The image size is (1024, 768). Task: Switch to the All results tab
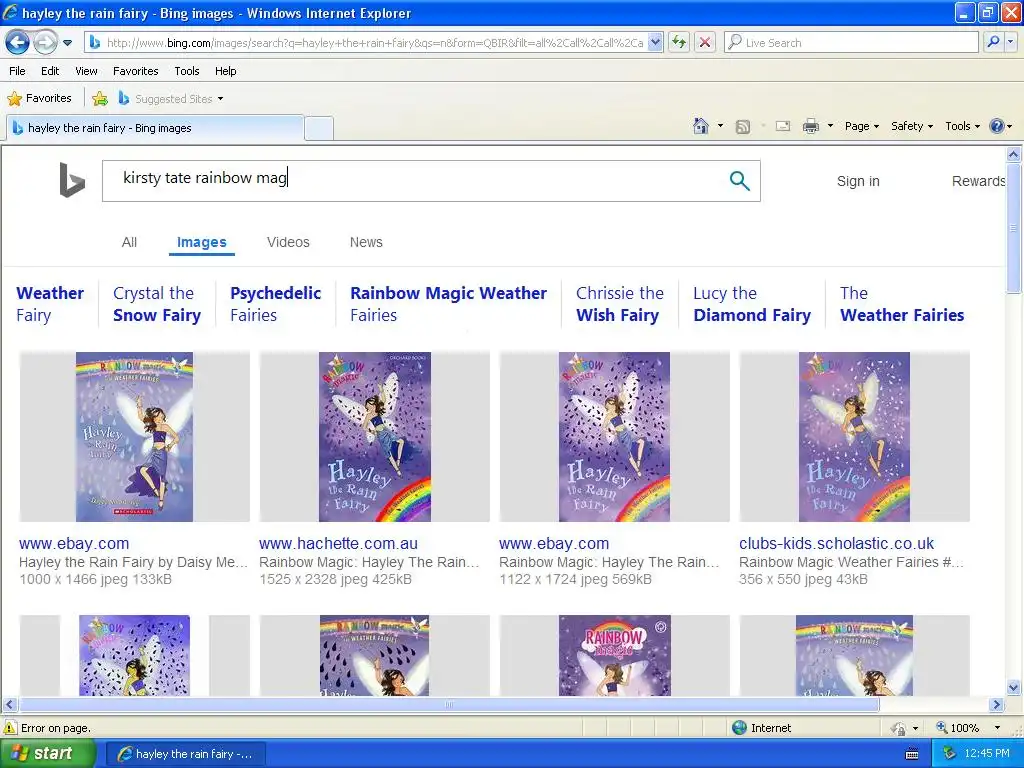[129, 242]
